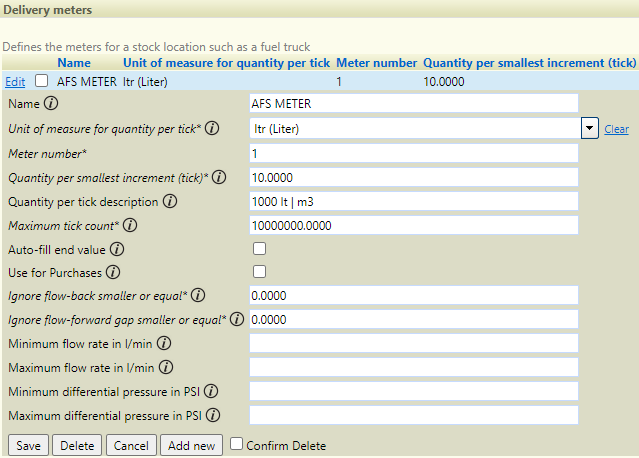Click info icon for Ignore flow-back smaller or equal
Image resolution: width=639 pixels, height=458 pixels.
coord(198,295)
